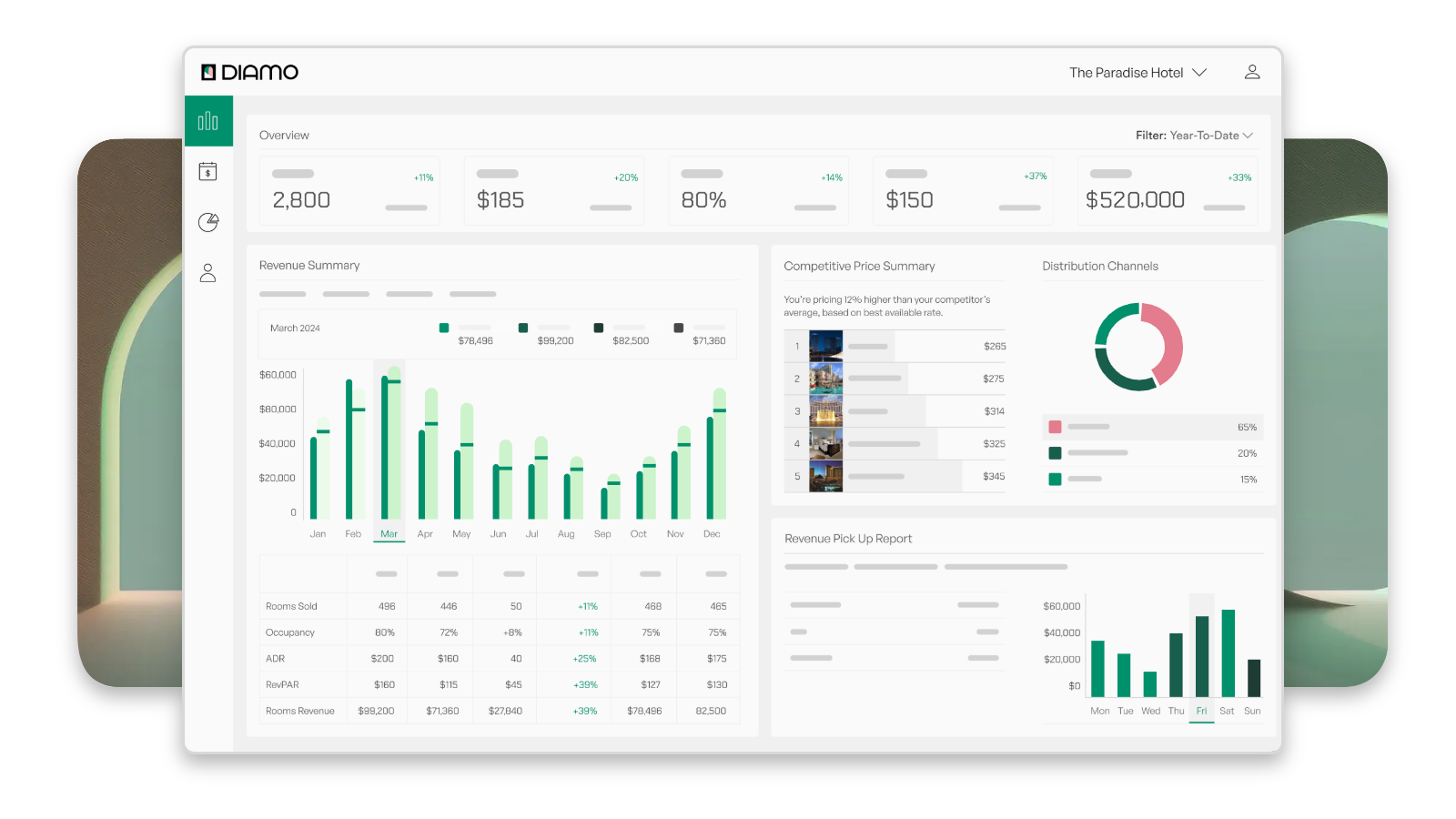Select the analytics bar chart icon in sidebar

(208, 120)
